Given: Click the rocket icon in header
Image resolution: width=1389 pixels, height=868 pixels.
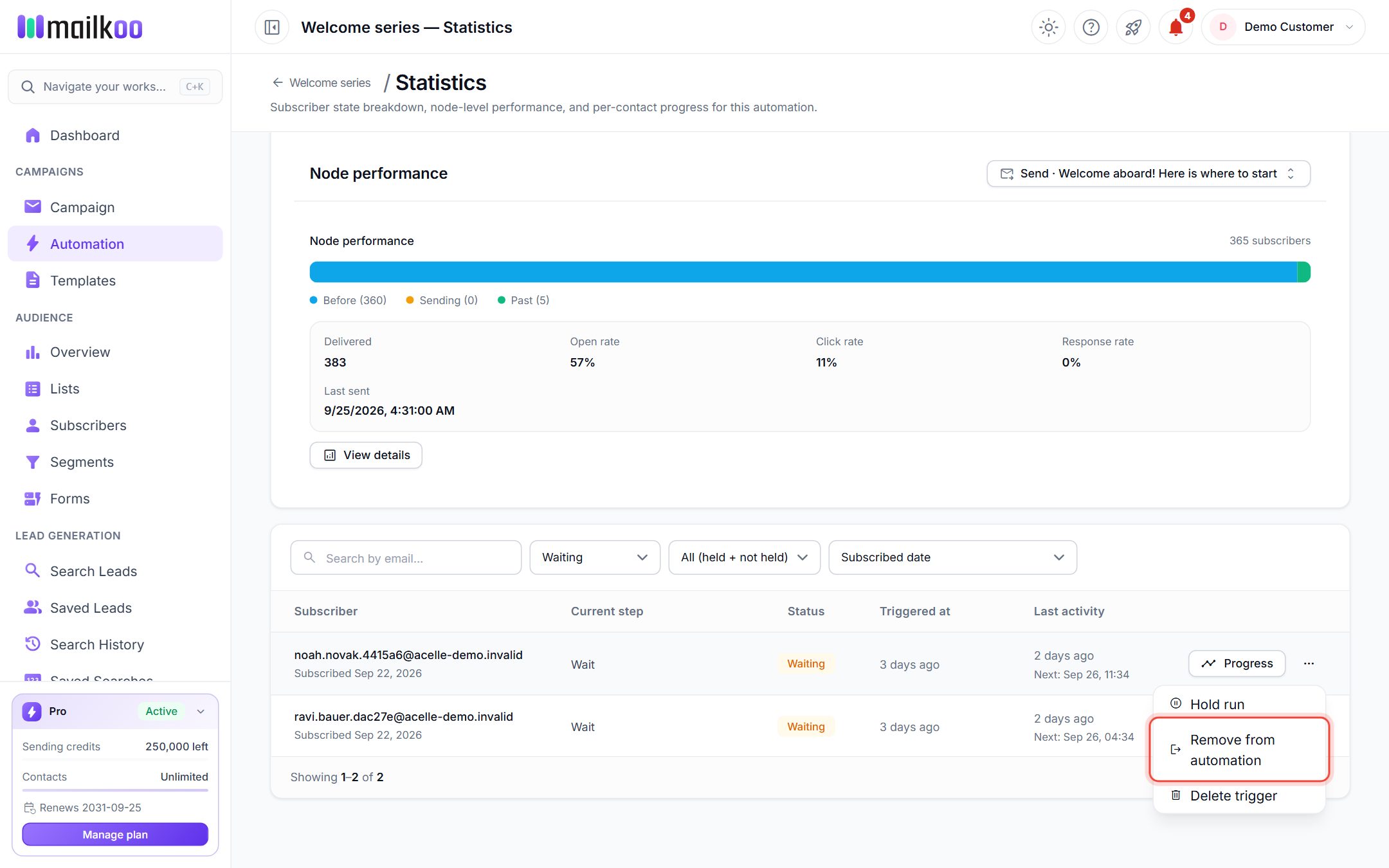Looking at the screenshot, I should pos(1133,27).
